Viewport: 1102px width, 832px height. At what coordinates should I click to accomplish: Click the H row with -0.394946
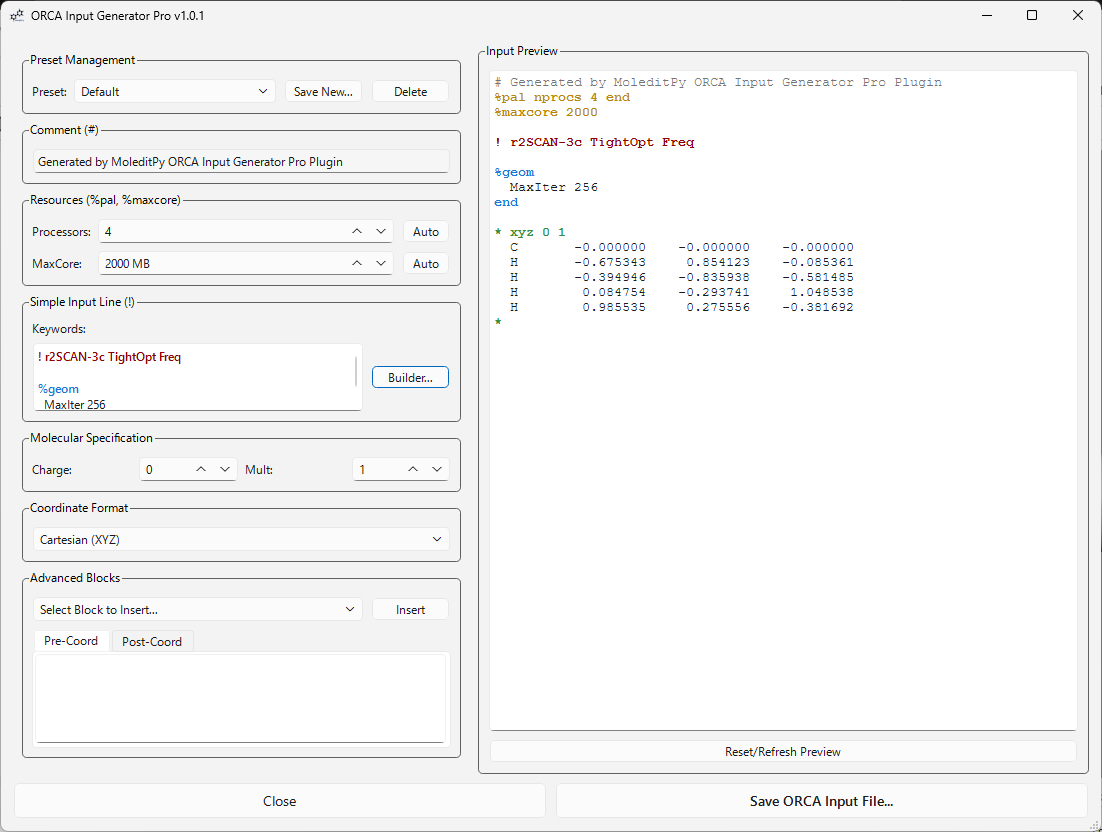coord(682,277)
